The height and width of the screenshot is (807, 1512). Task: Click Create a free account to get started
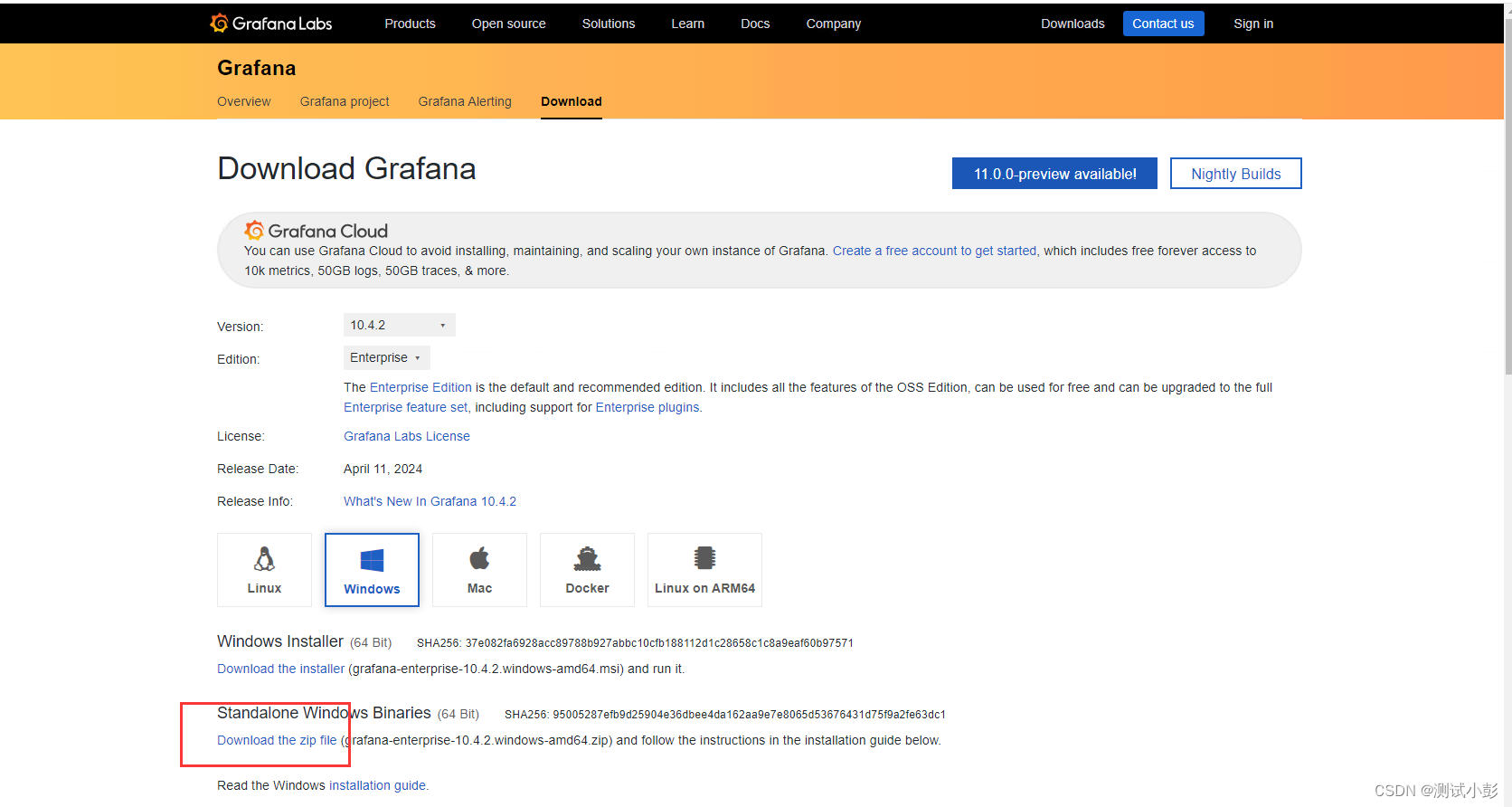click(x=935, y=251)
